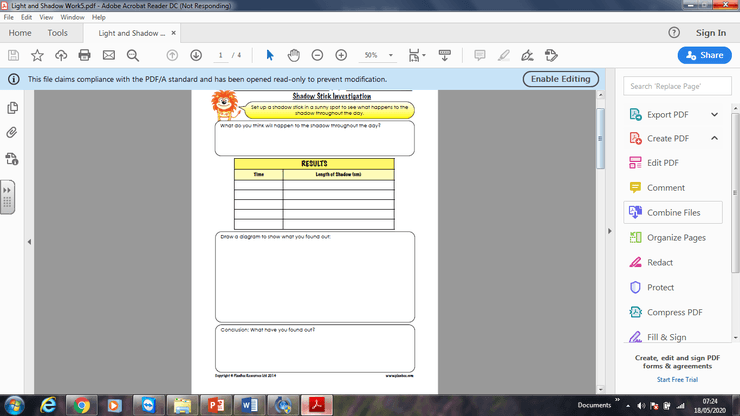Go to the next page arrow
740x416 pixels.
tap(196, 55)
